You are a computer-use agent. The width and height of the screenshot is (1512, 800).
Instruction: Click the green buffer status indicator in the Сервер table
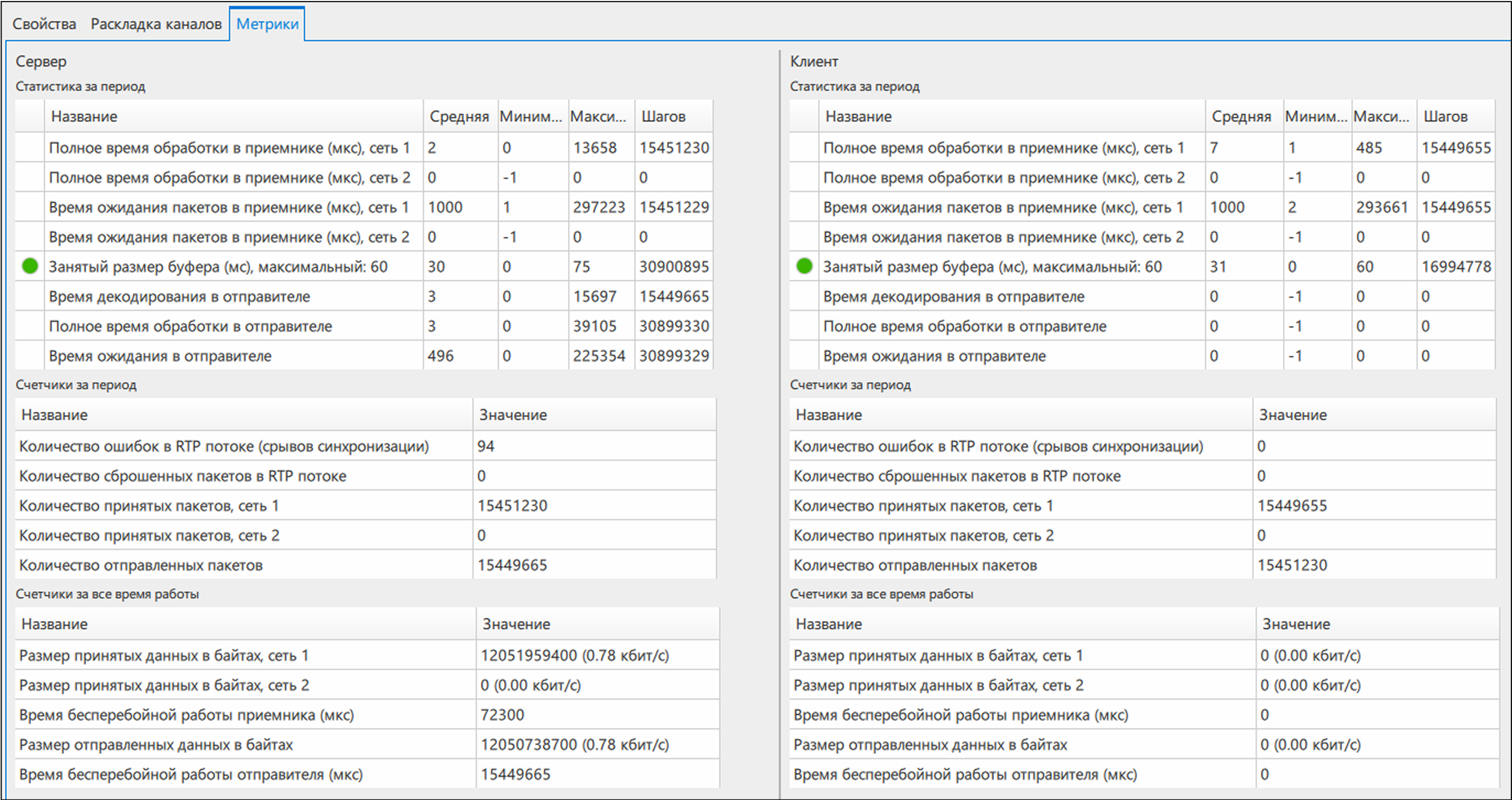pos(30,266)
